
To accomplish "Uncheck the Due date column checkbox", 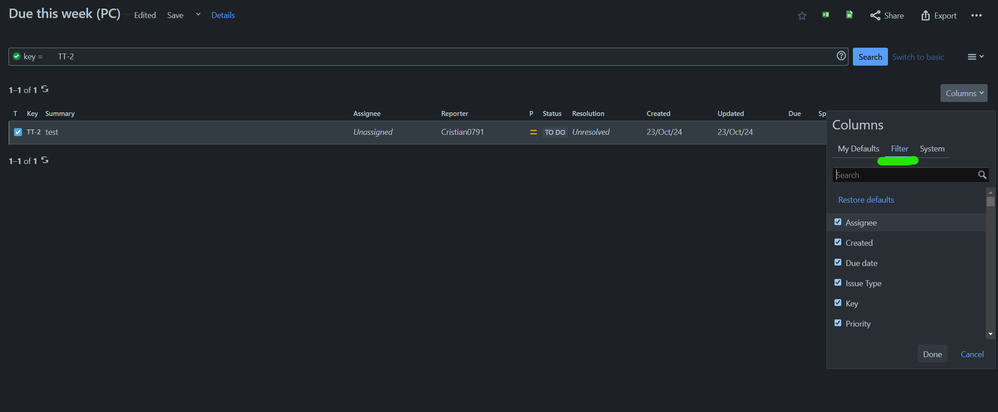I will tap(838, 262).
